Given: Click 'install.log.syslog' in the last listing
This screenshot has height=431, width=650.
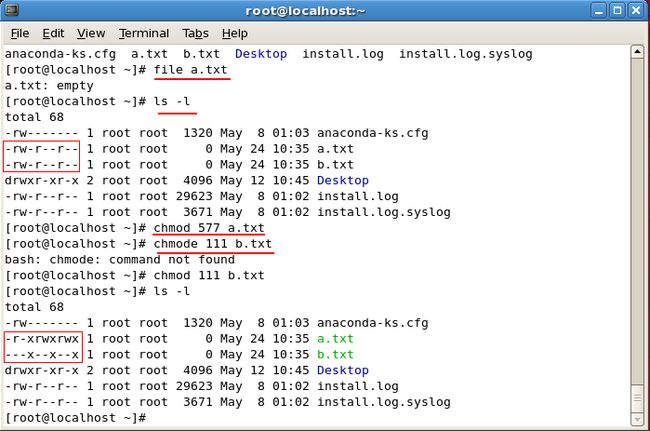Looking at the screenshot, I should tap(383, 402).
